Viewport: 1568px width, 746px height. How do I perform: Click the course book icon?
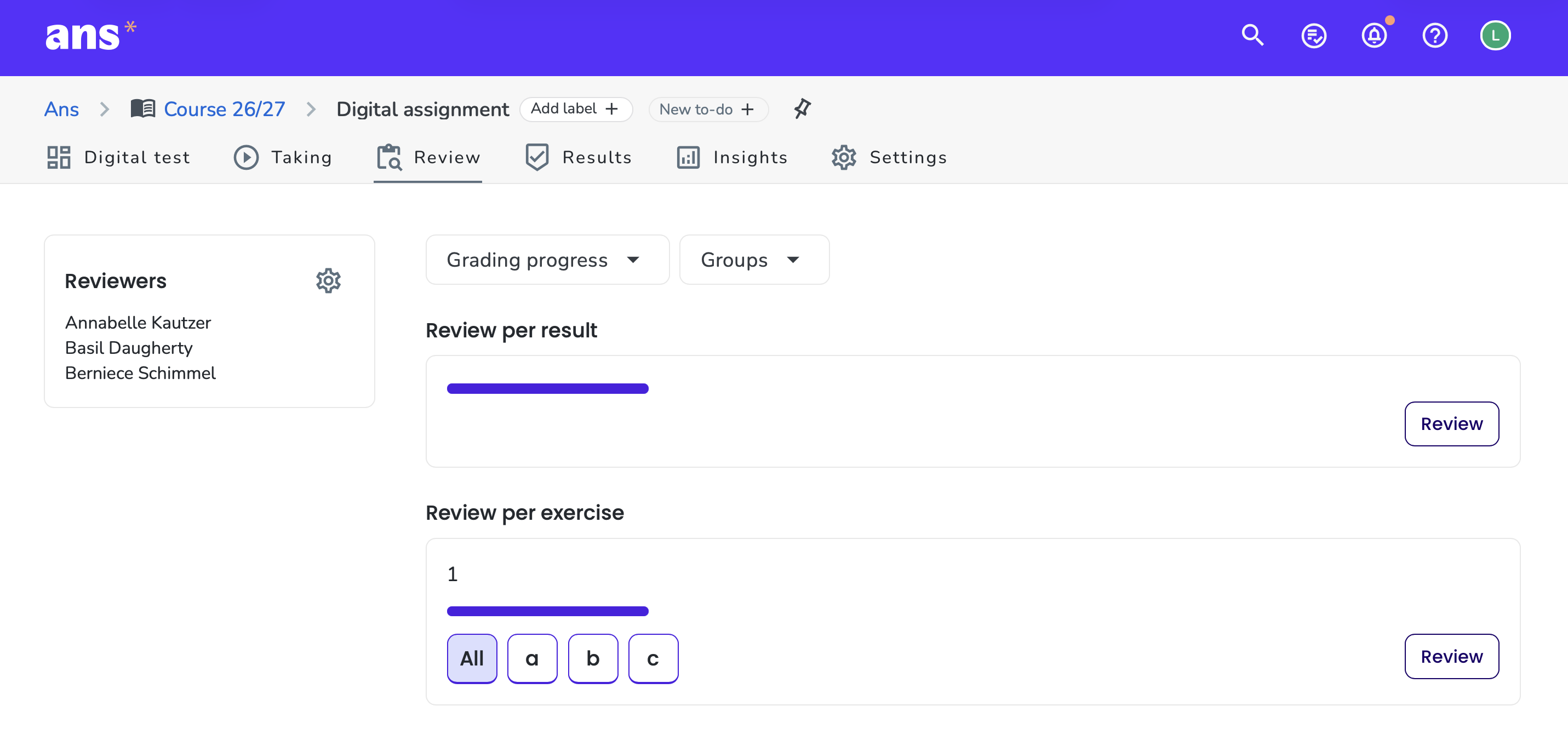[x=143, y=109]
